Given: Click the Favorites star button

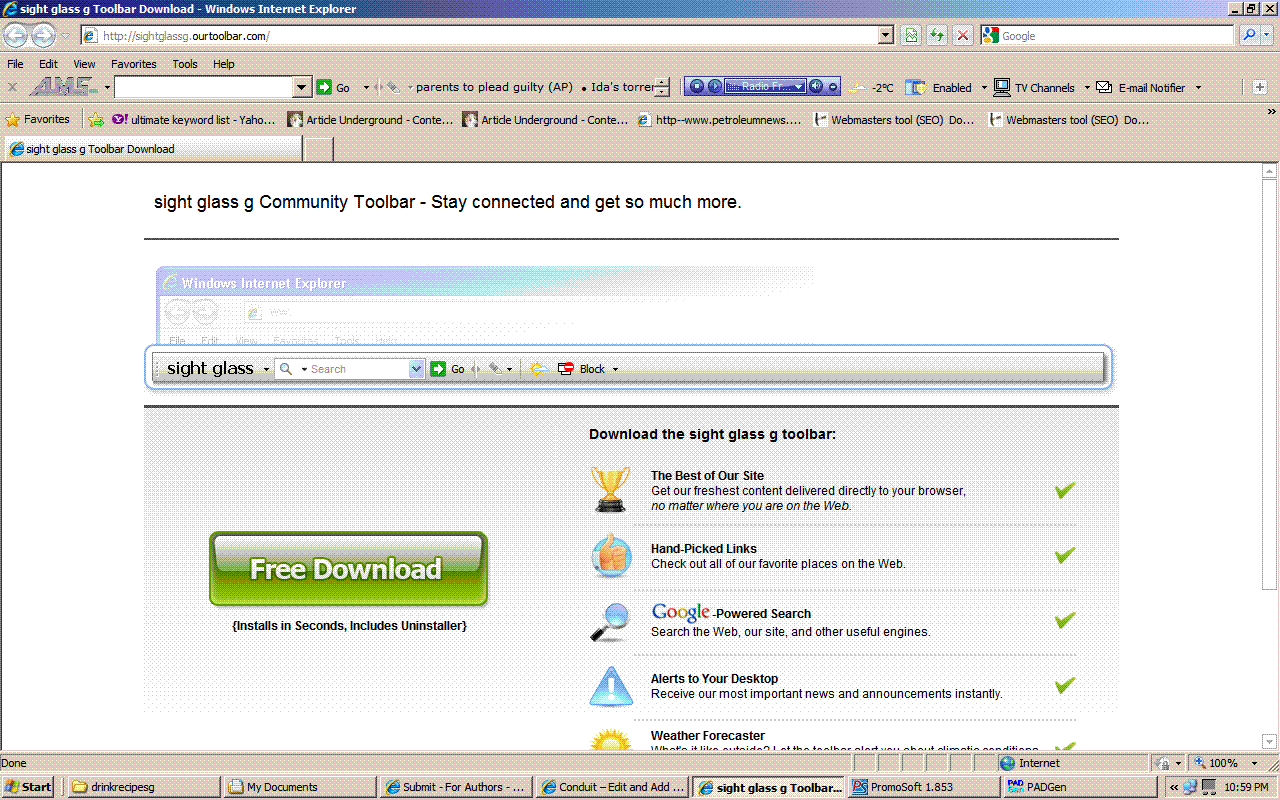Looking at the screenshot, I should tap(38, 119).
